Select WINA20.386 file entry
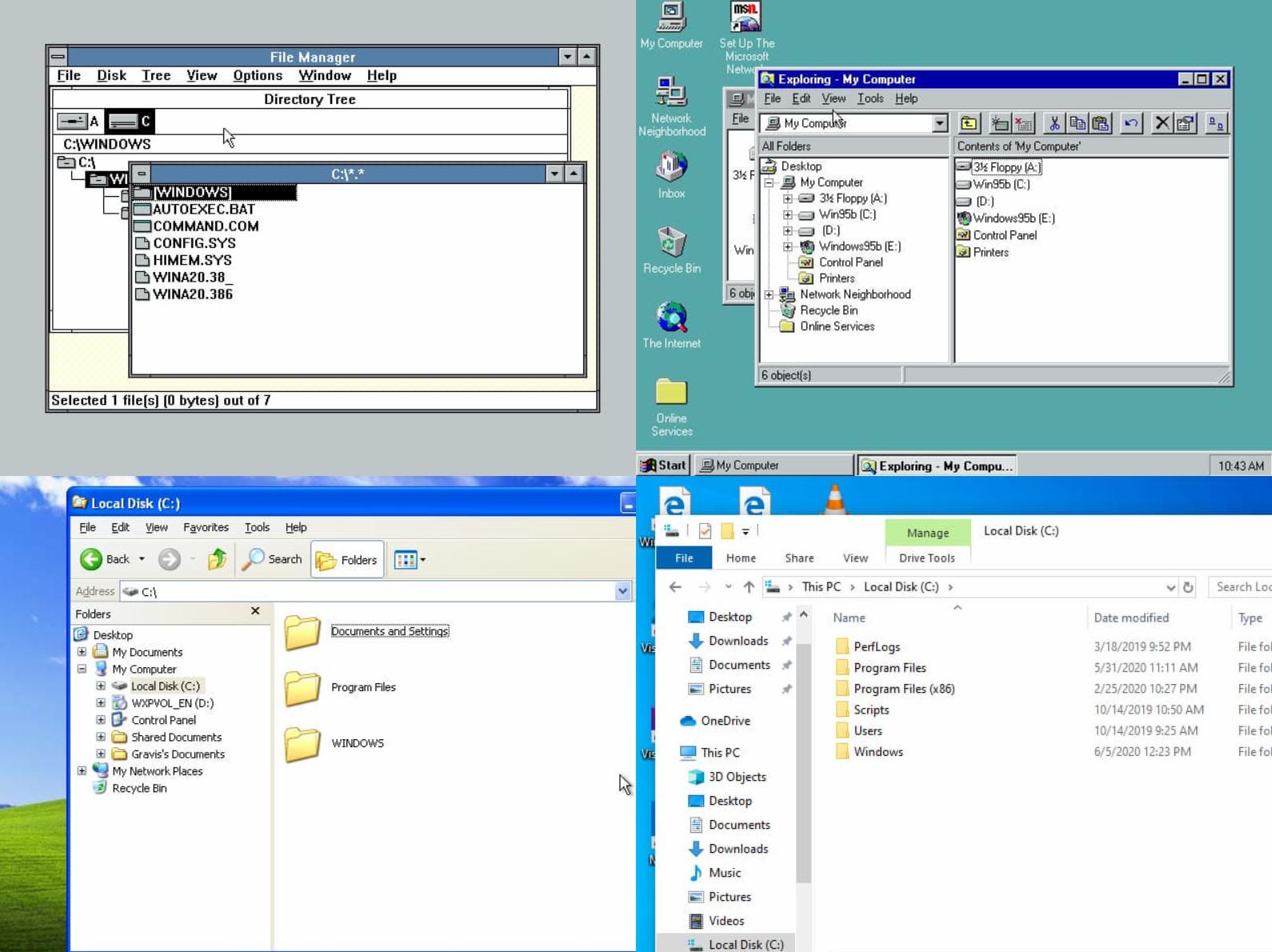Screen dimensions: 1272x952 (185, 294)
